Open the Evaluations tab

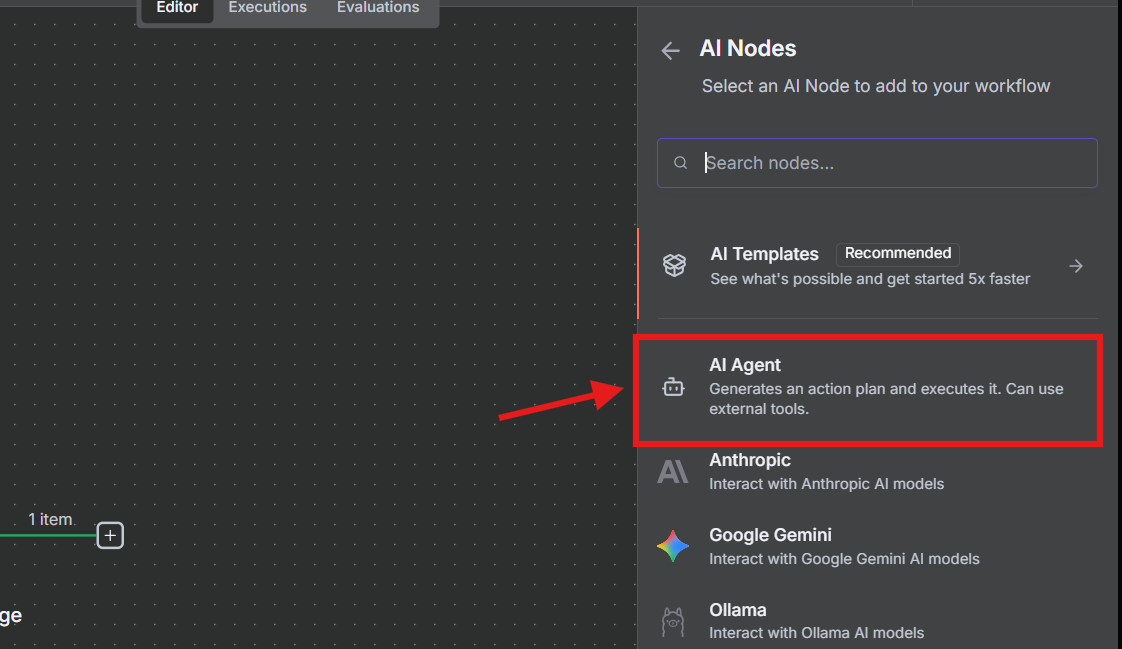377,8
